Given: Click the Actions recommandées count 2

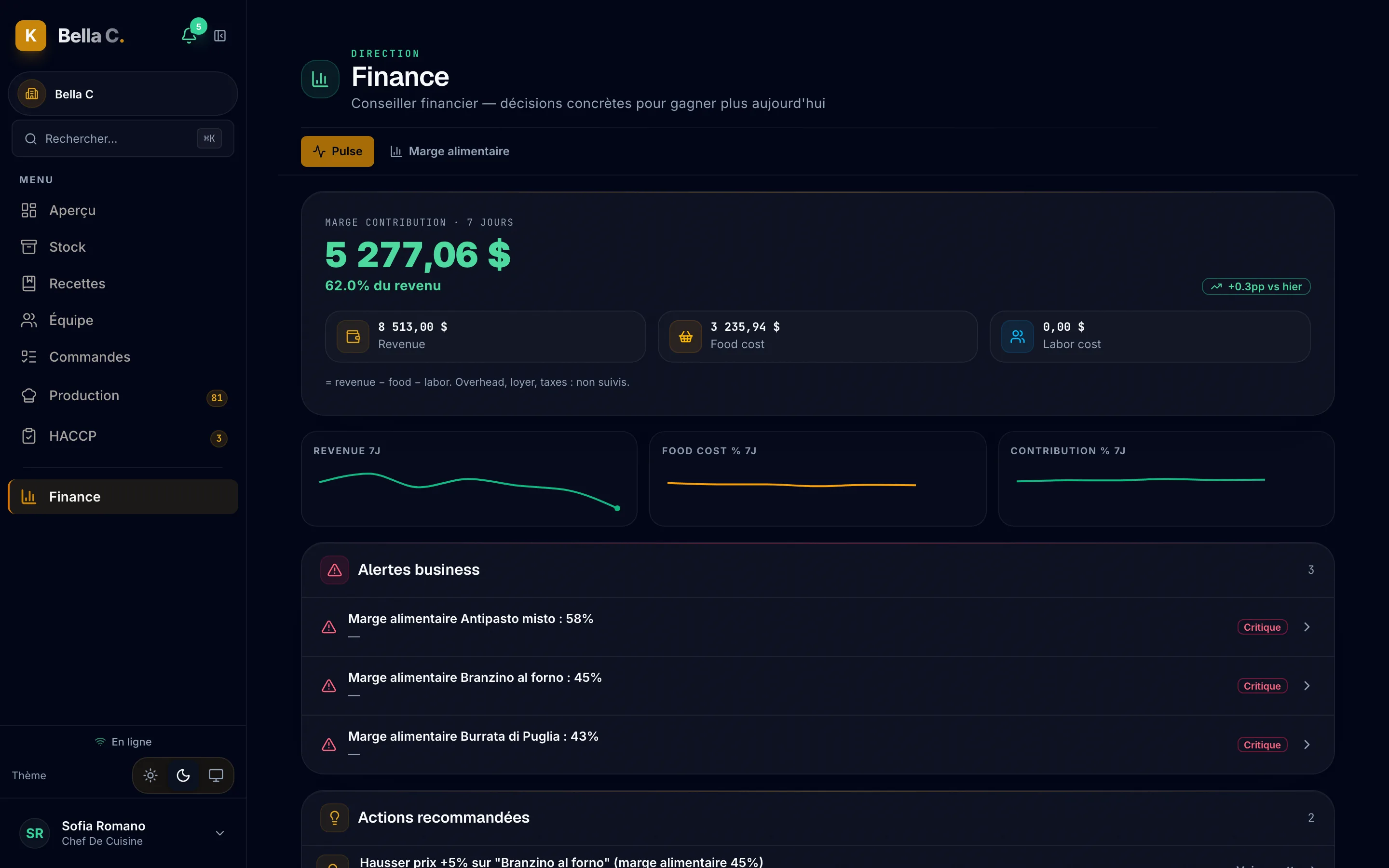Looking at the screenshot, I should pos(1311,817).
